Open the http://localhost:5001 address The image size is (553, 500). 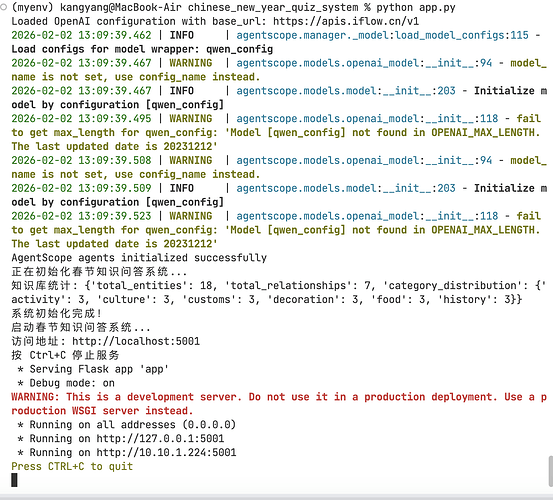click(136, 341)
